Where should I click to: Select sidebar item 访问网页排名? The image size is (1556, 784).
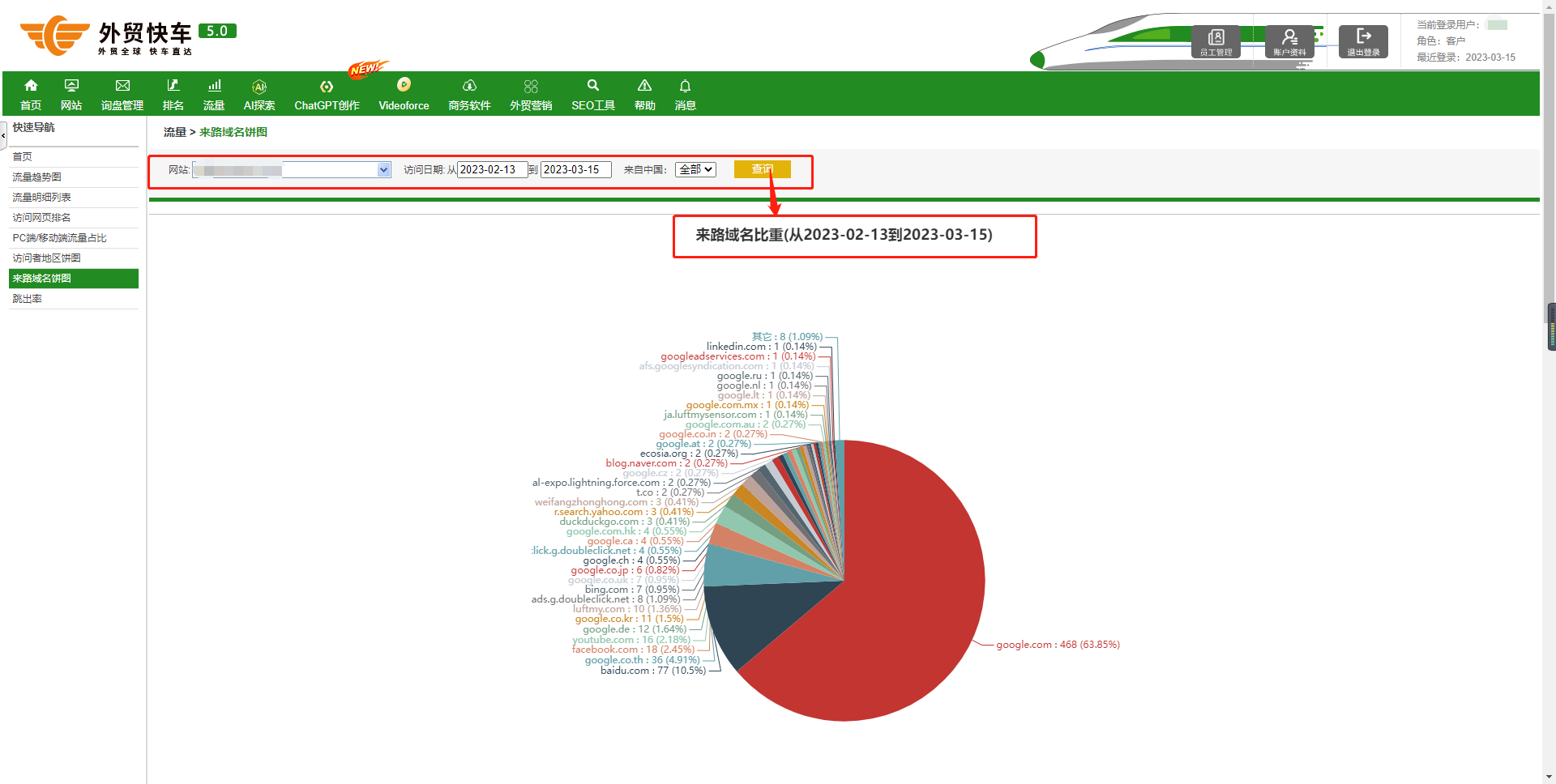[x=74, y=218]
